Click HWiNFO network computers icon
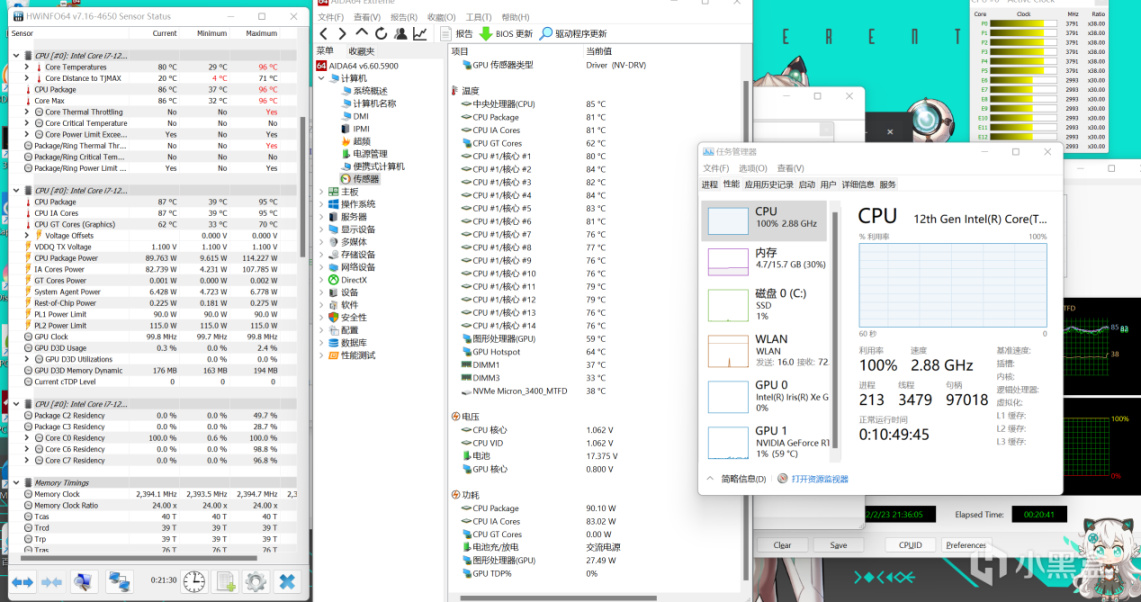This screenshot has height=602, width=1141. pyautogui.click(x=119, y=582)
